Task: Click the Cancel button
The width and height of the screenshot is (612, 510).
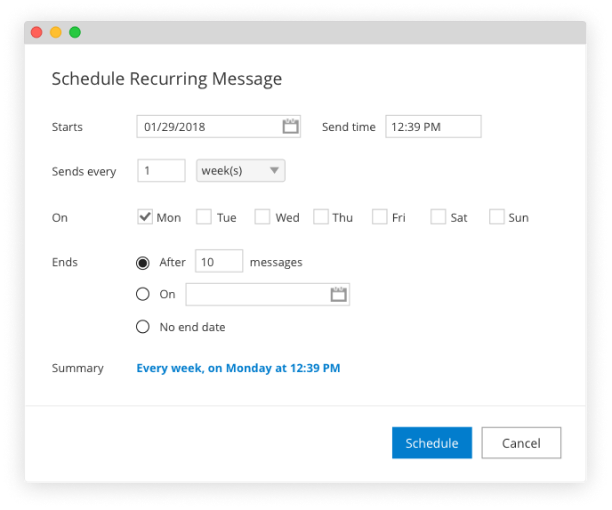Action: click(521, 443)
